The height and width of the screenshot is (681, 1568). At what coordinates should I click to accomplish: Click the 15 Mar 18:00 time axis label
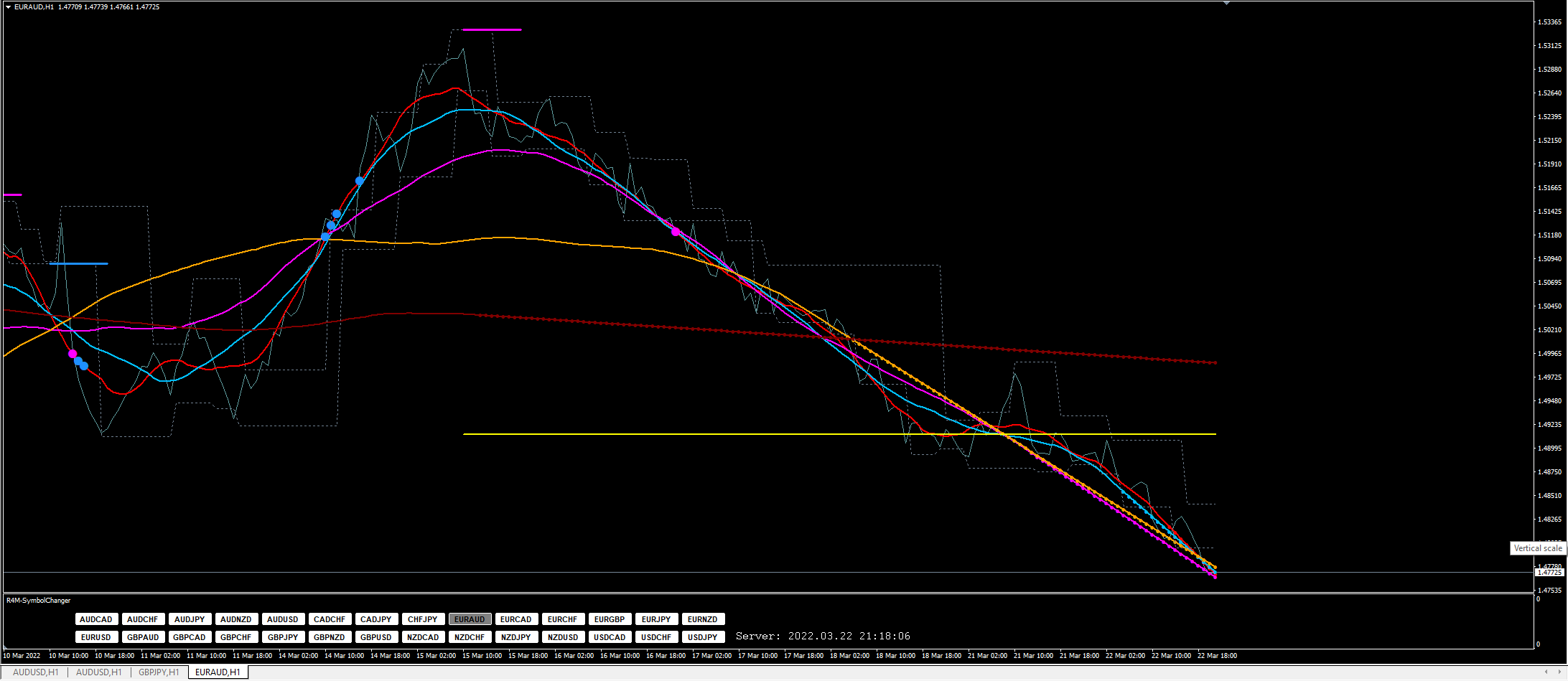coord(528,656)
